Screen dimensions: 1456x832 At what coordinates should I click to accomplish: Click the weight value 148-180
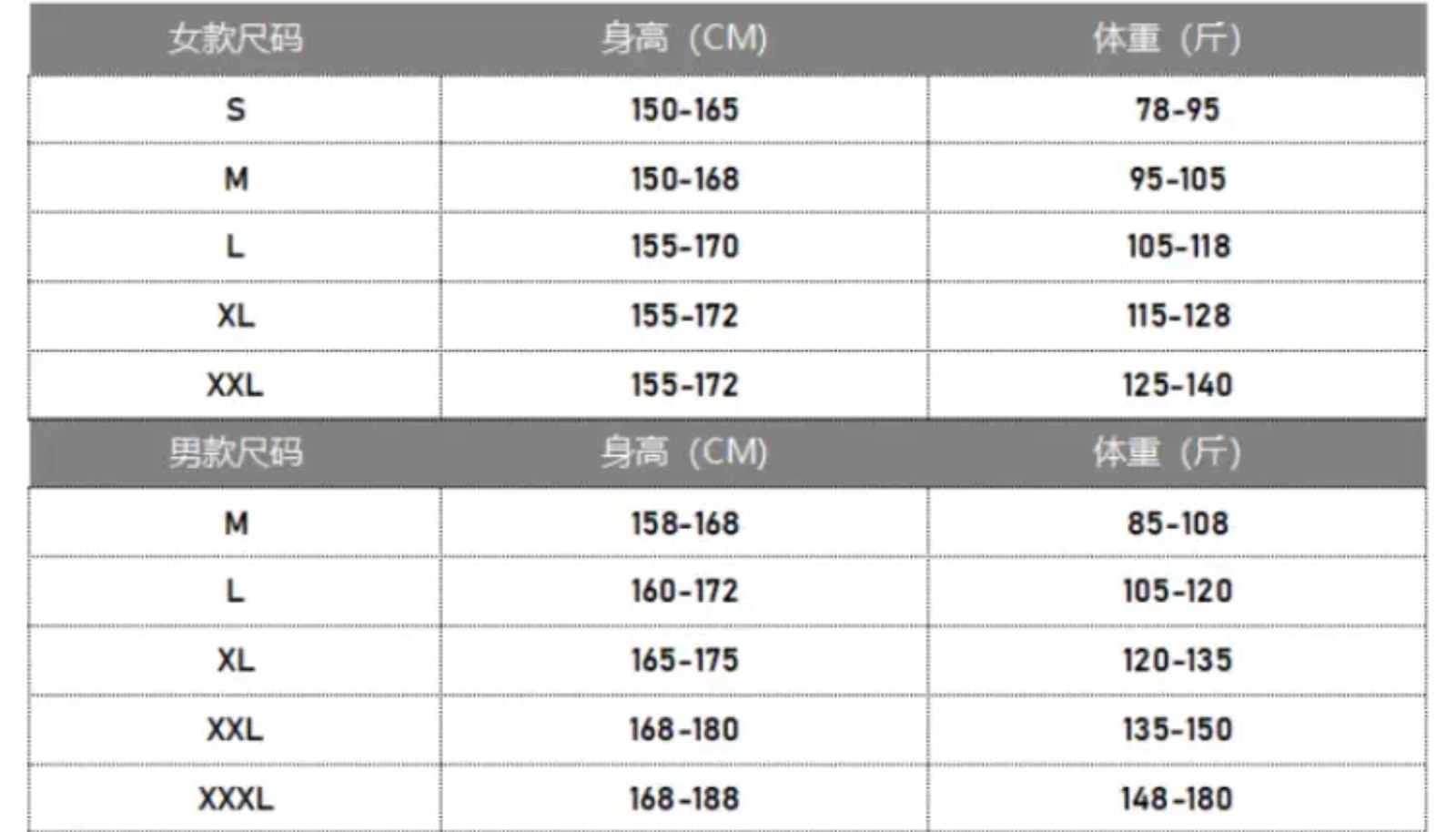pyautogui.click(x=1177, y=798)
